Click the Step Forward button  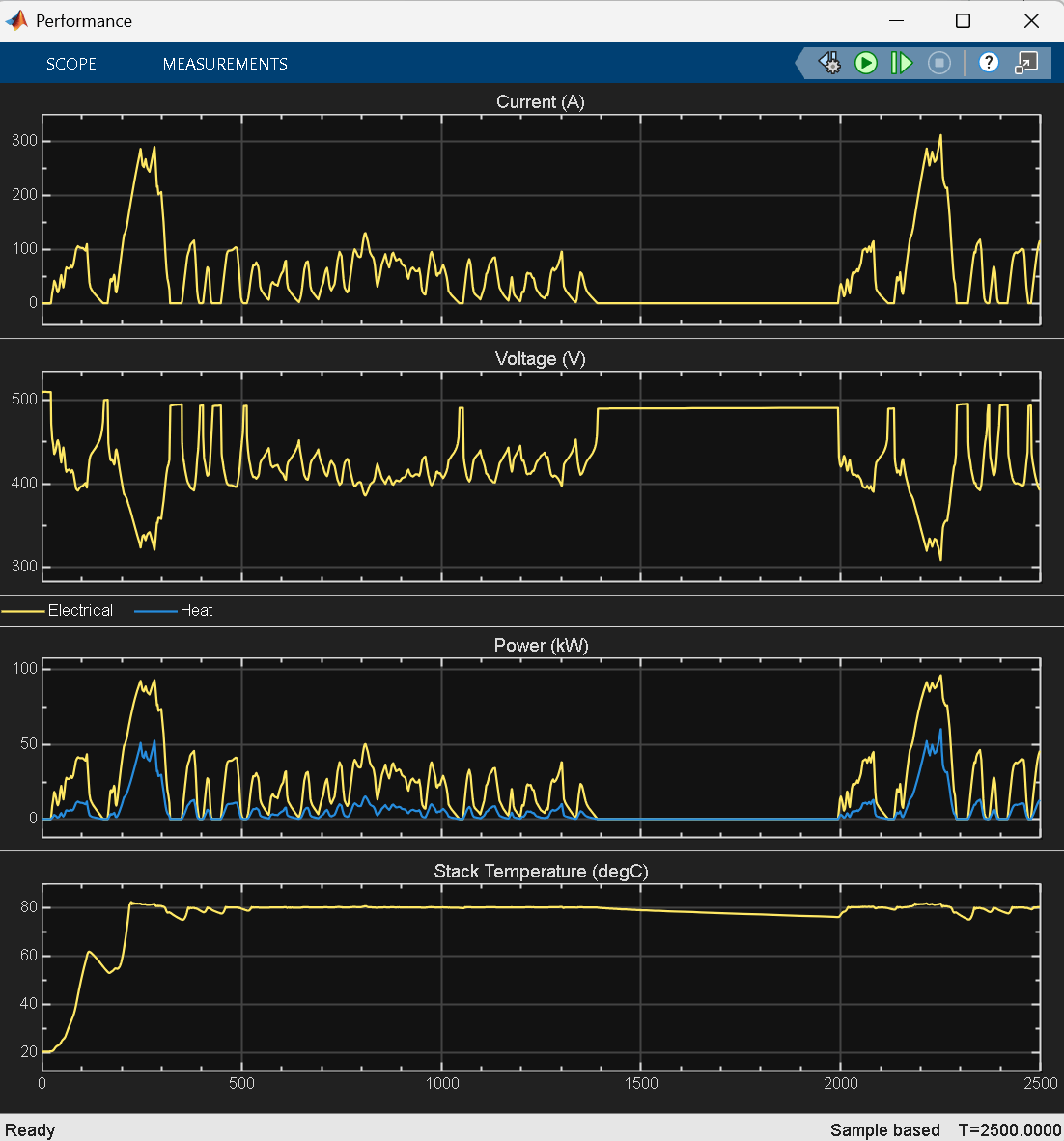pyautogui.click(x=901, y=64)
